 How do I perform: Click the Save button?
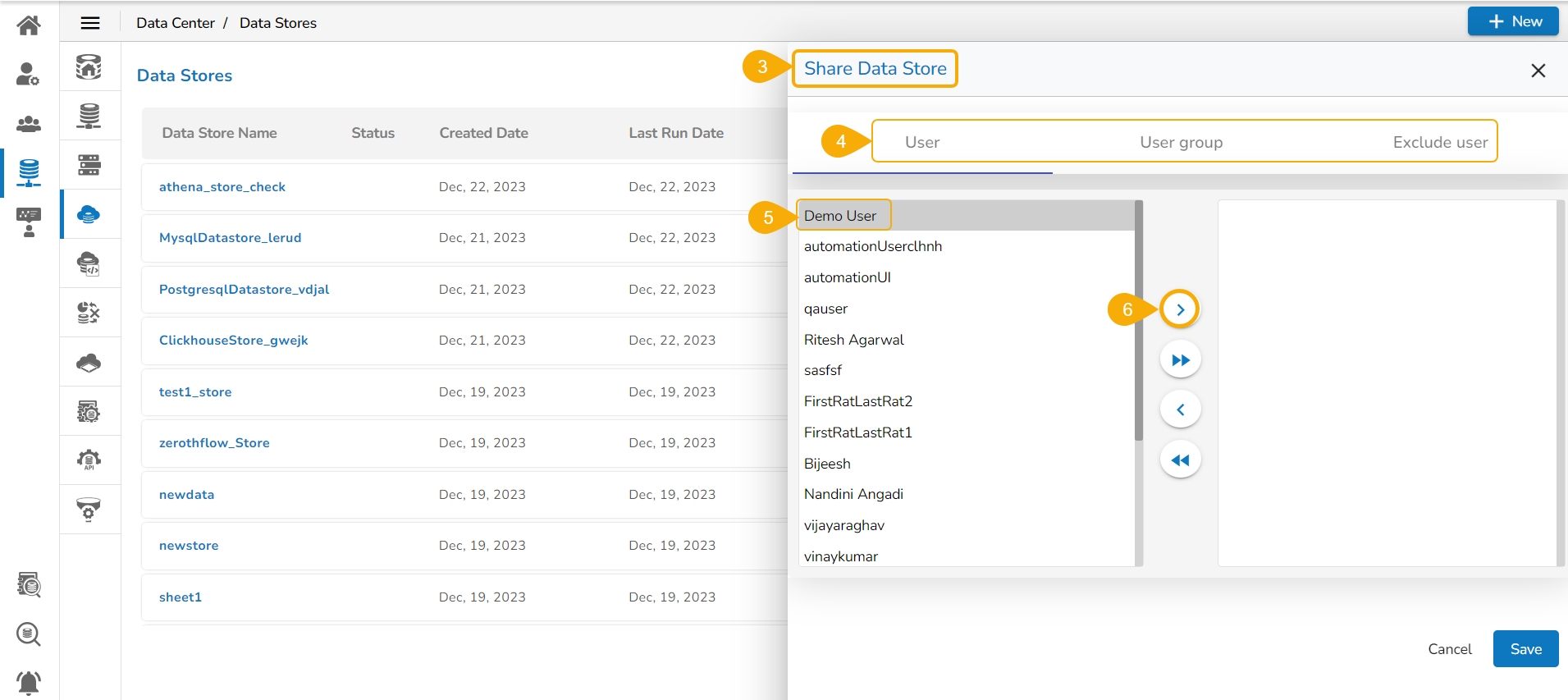pos(1525,649)
